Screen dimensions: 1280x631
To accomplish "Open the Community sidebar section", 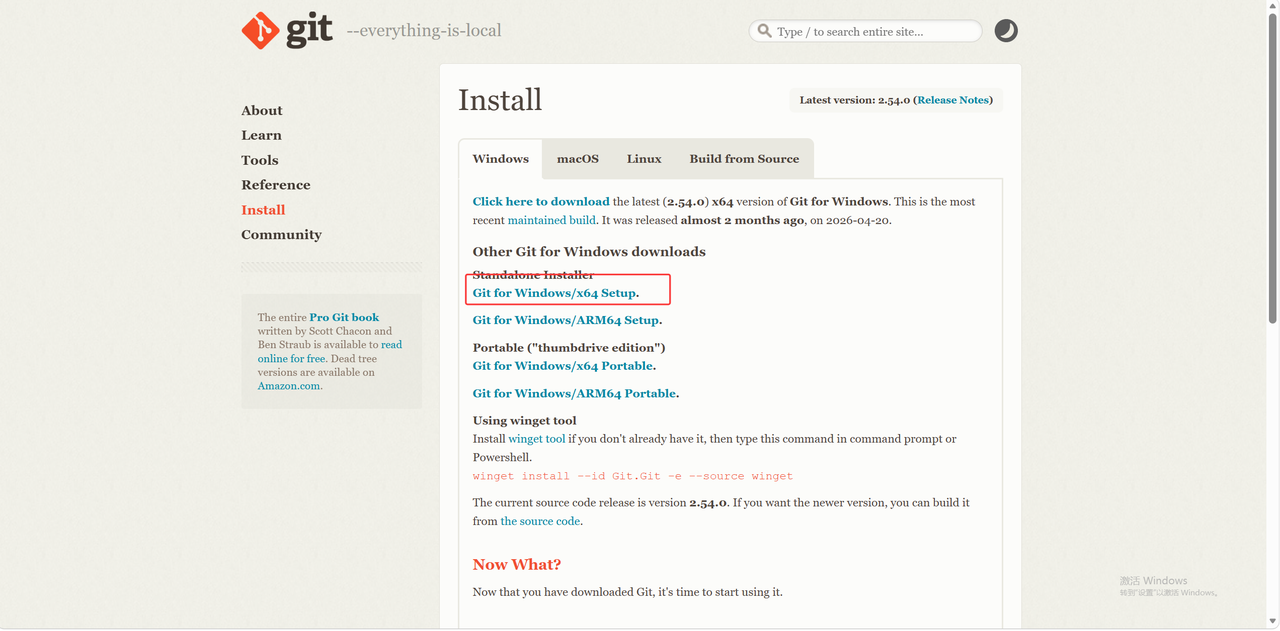I will 281,235.
